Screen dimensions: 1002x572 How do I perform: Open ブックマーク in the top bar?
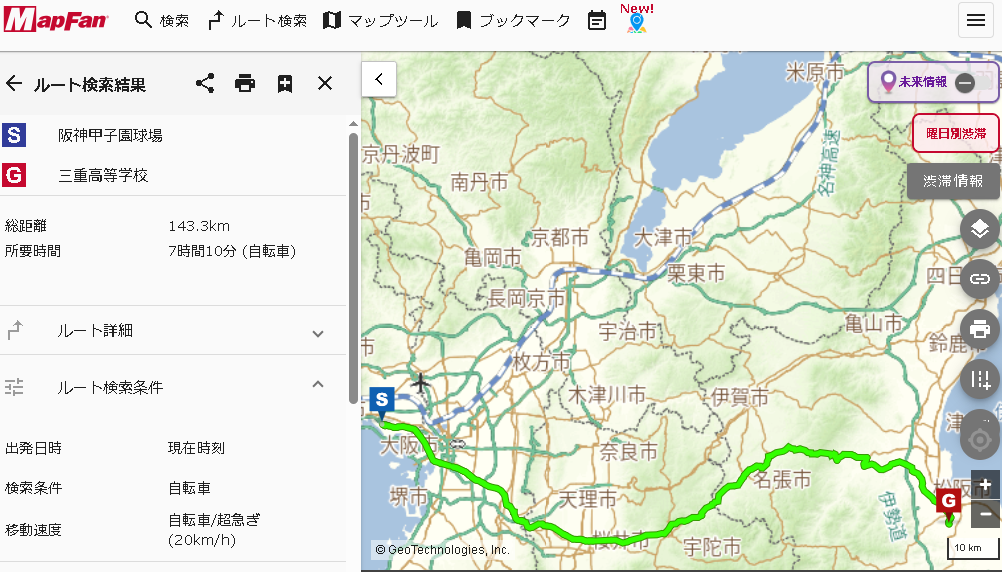(x=513, y=21)
